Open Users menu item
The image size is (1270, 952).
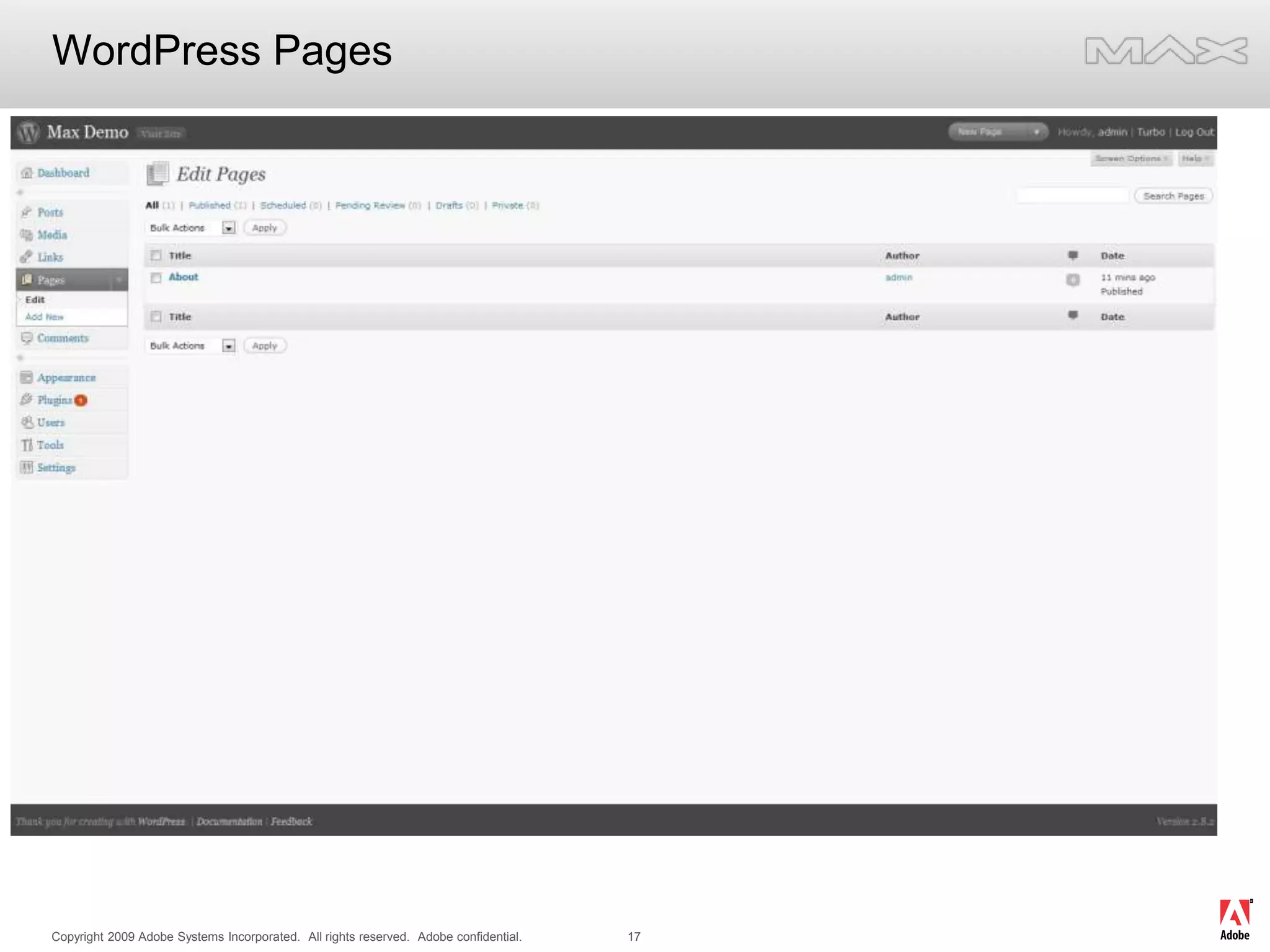click(x=51, y=422)
